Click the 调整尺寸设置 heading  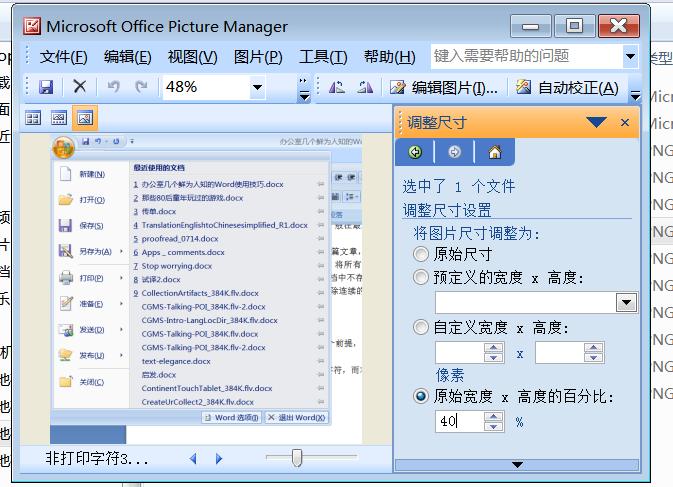coord(447,210)
